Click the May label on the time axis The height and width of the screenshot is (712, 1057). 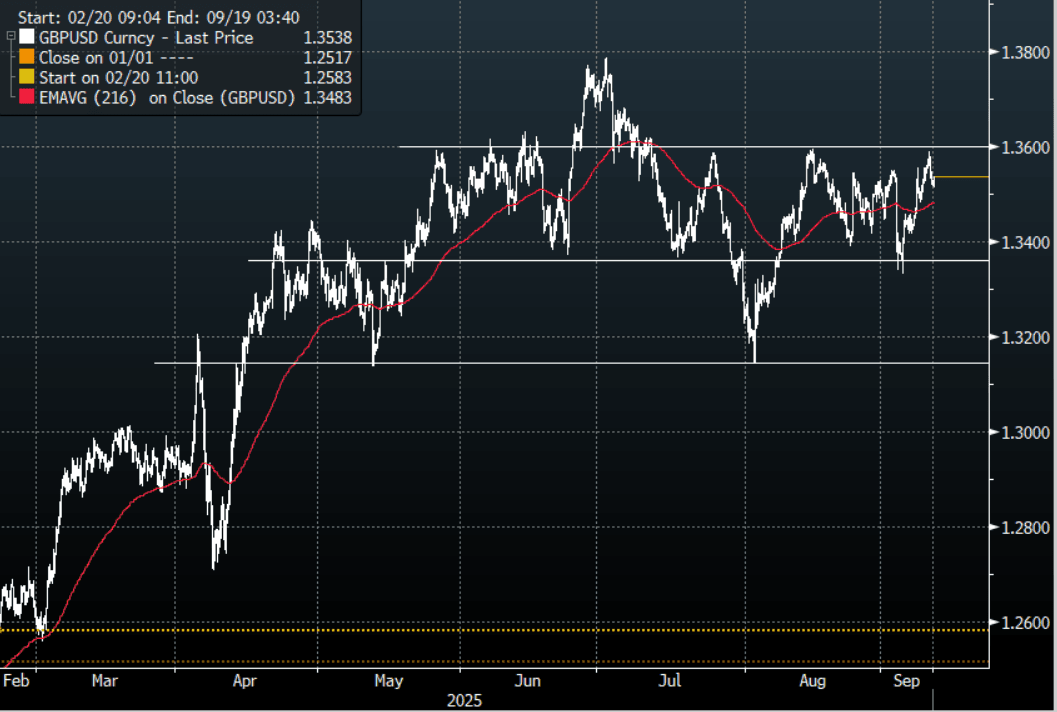(388, 681)
